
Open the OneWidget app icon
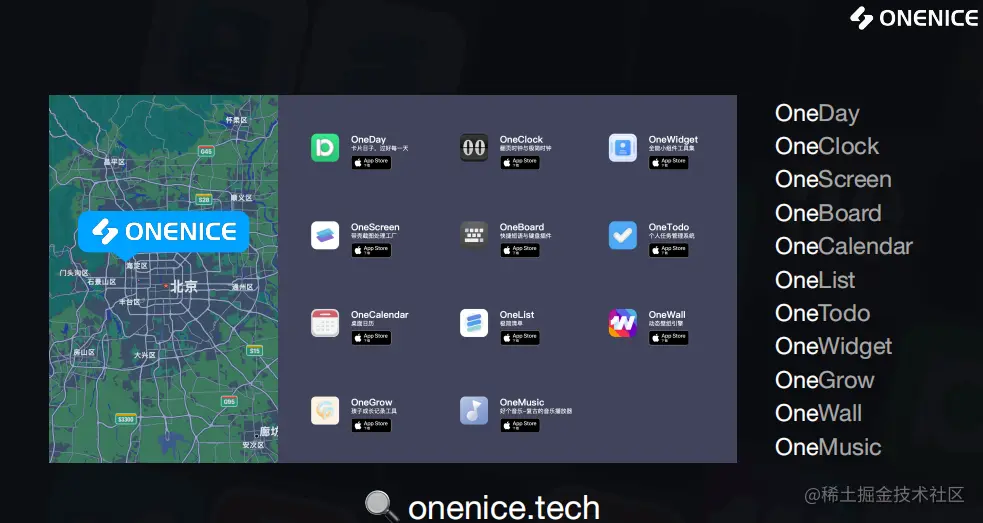click(623, 148)
